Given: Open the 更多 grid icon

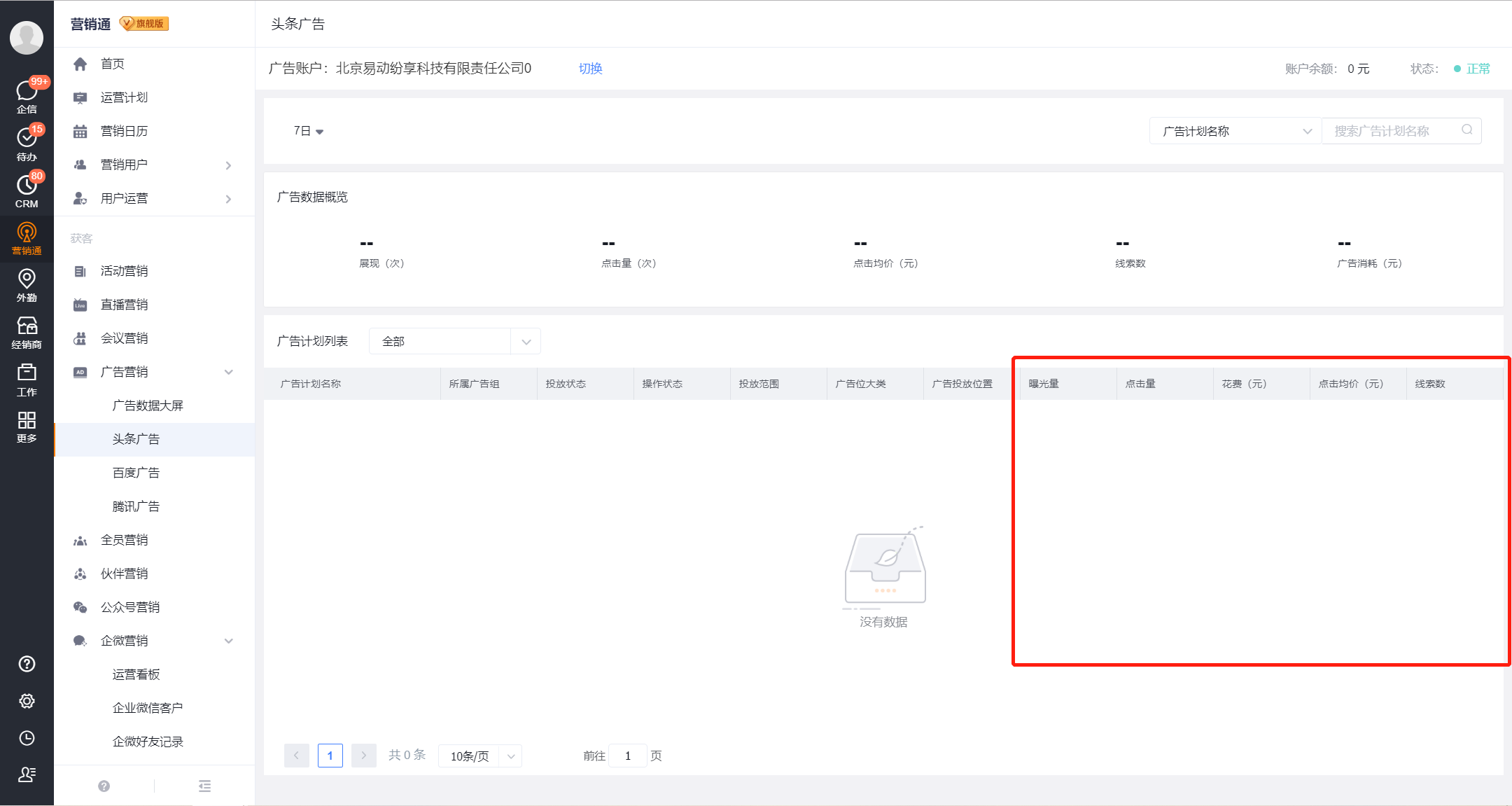Looking at the screenshot, I should coord(27,426).
